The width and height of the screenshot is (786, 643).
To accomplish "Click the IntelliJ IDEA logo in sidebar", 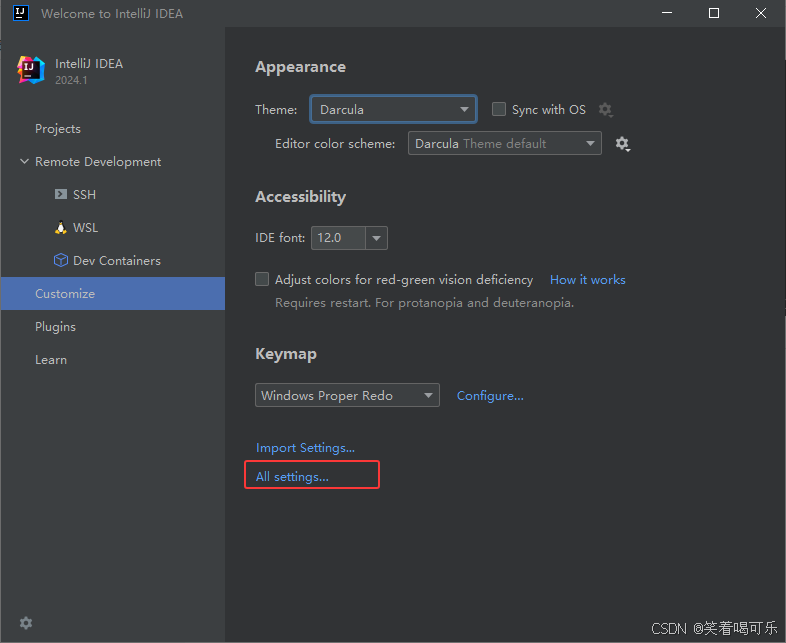I will 31,70.
